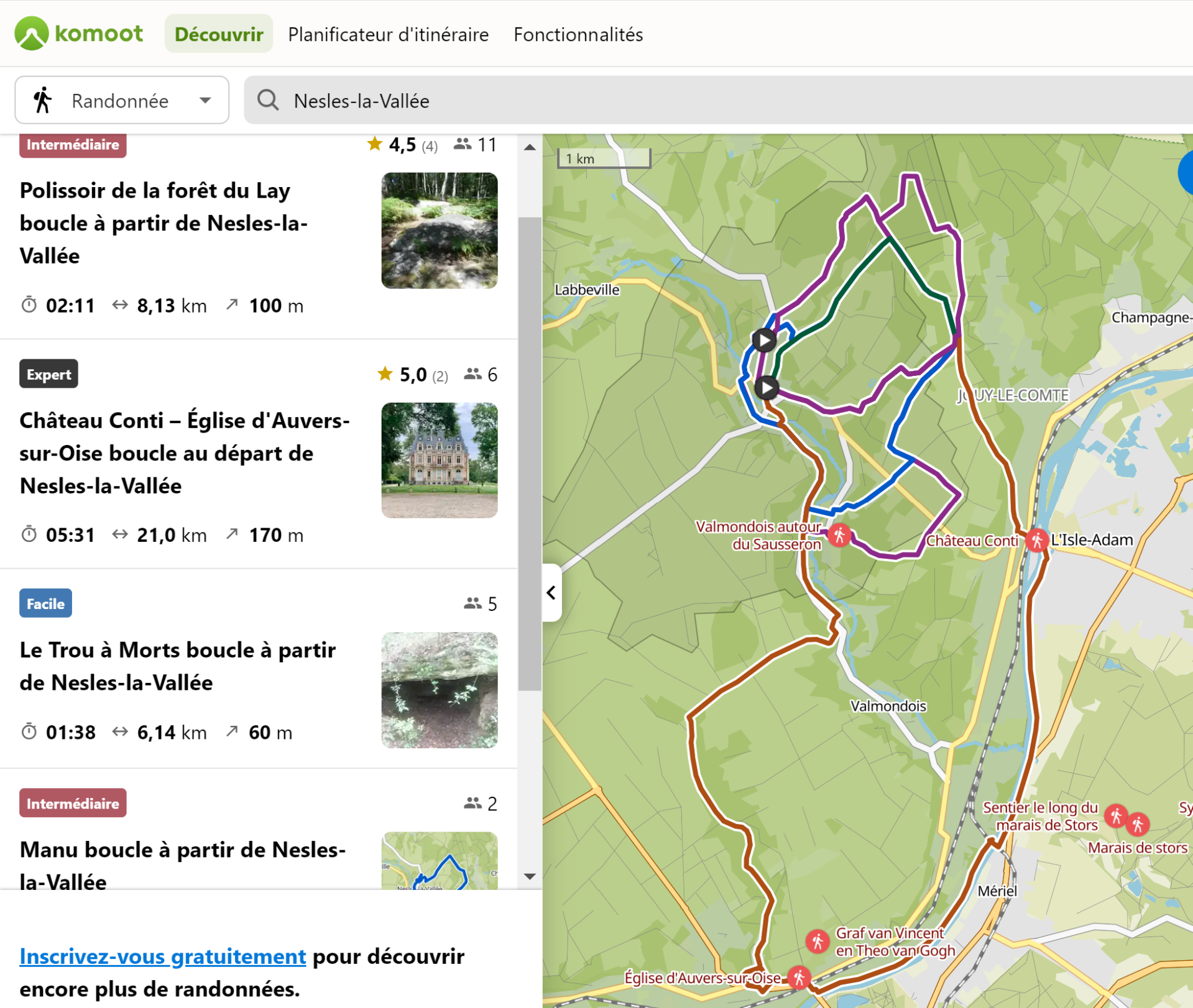Open Manu boucle à partir de Nesles-la-Vallée

tap(183, 865)
